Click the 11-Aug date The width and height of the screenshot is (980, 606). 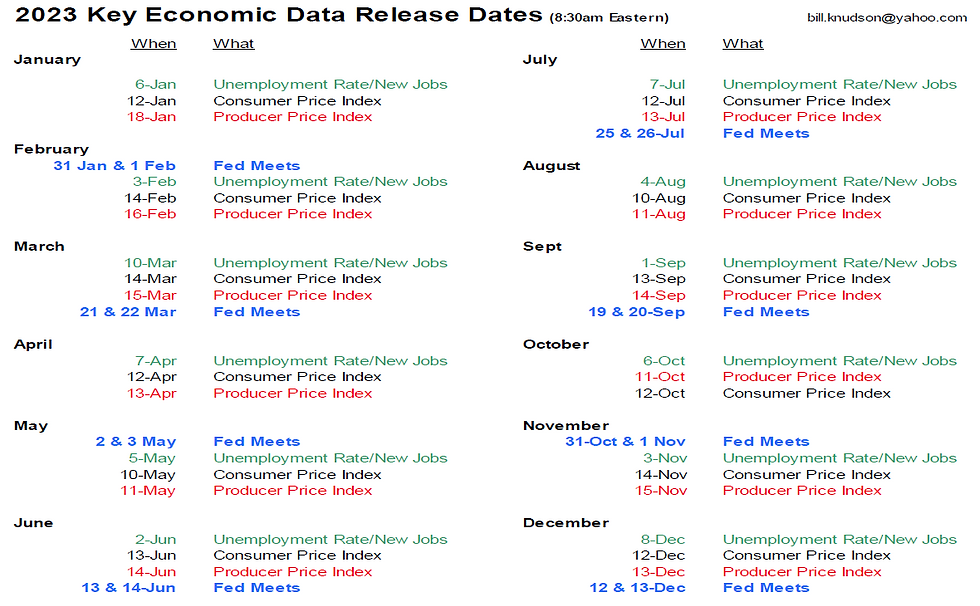click(x=659, y=214)
